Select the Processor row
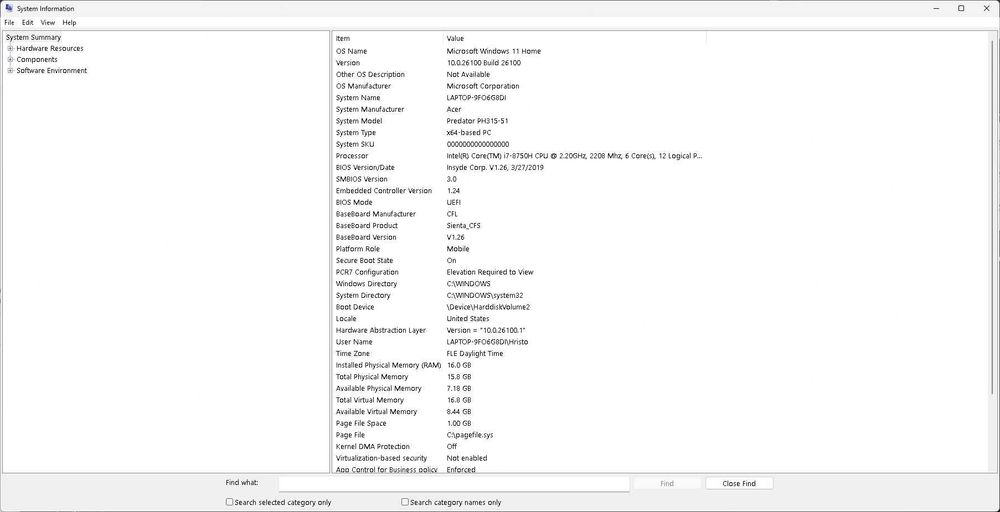 point(519,156)
